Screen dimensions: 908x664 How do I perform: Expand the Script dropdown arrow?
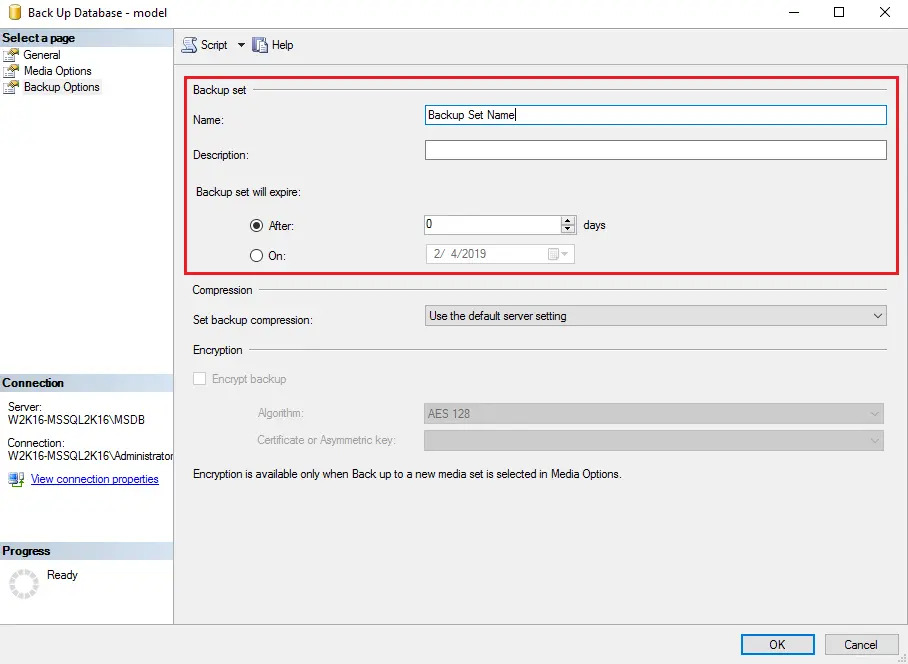coord(240,45)
